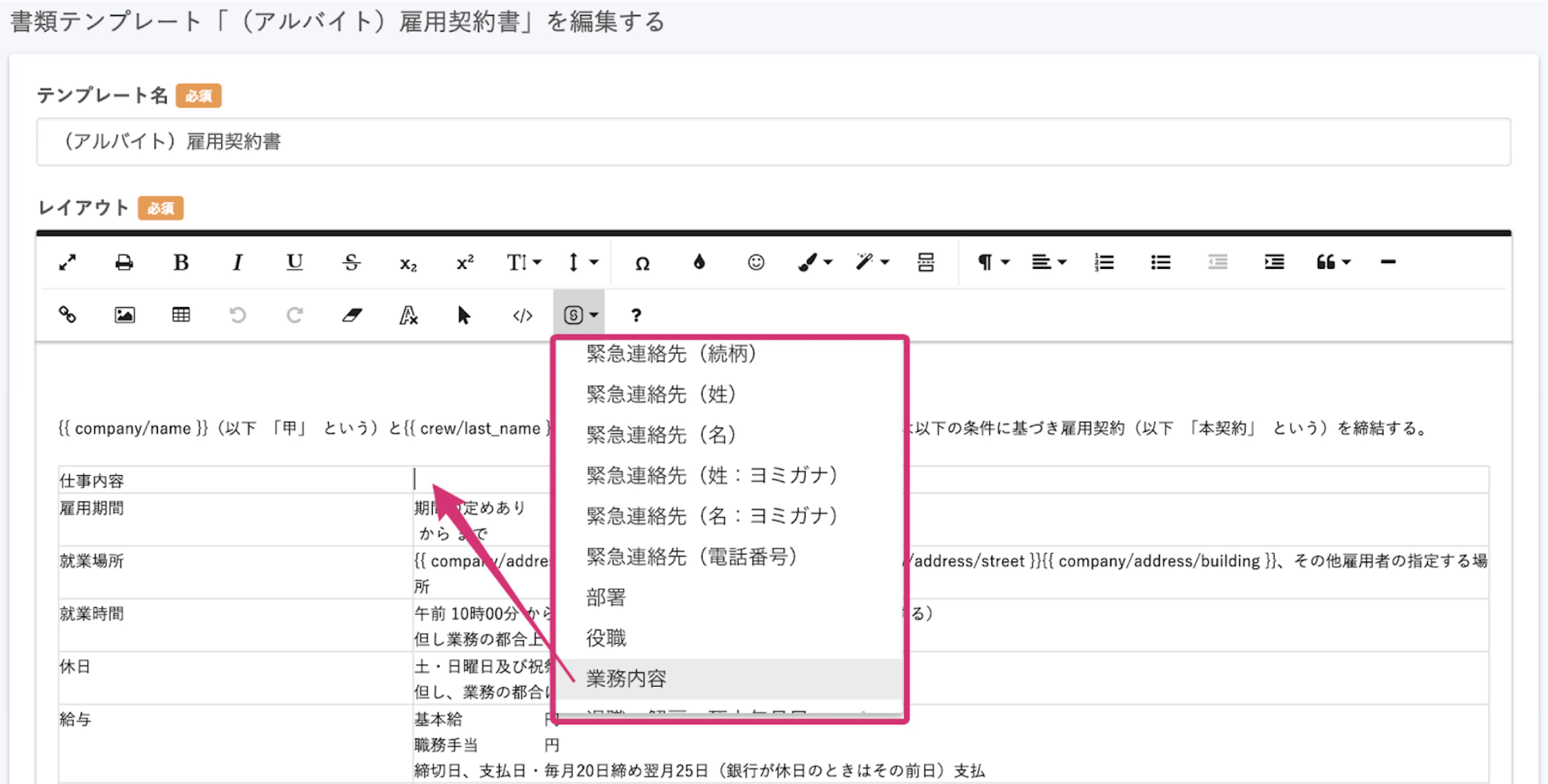Open the font size dropdown
The width and height of the screenshot is (1548, 784).
[x=523, y=262]
